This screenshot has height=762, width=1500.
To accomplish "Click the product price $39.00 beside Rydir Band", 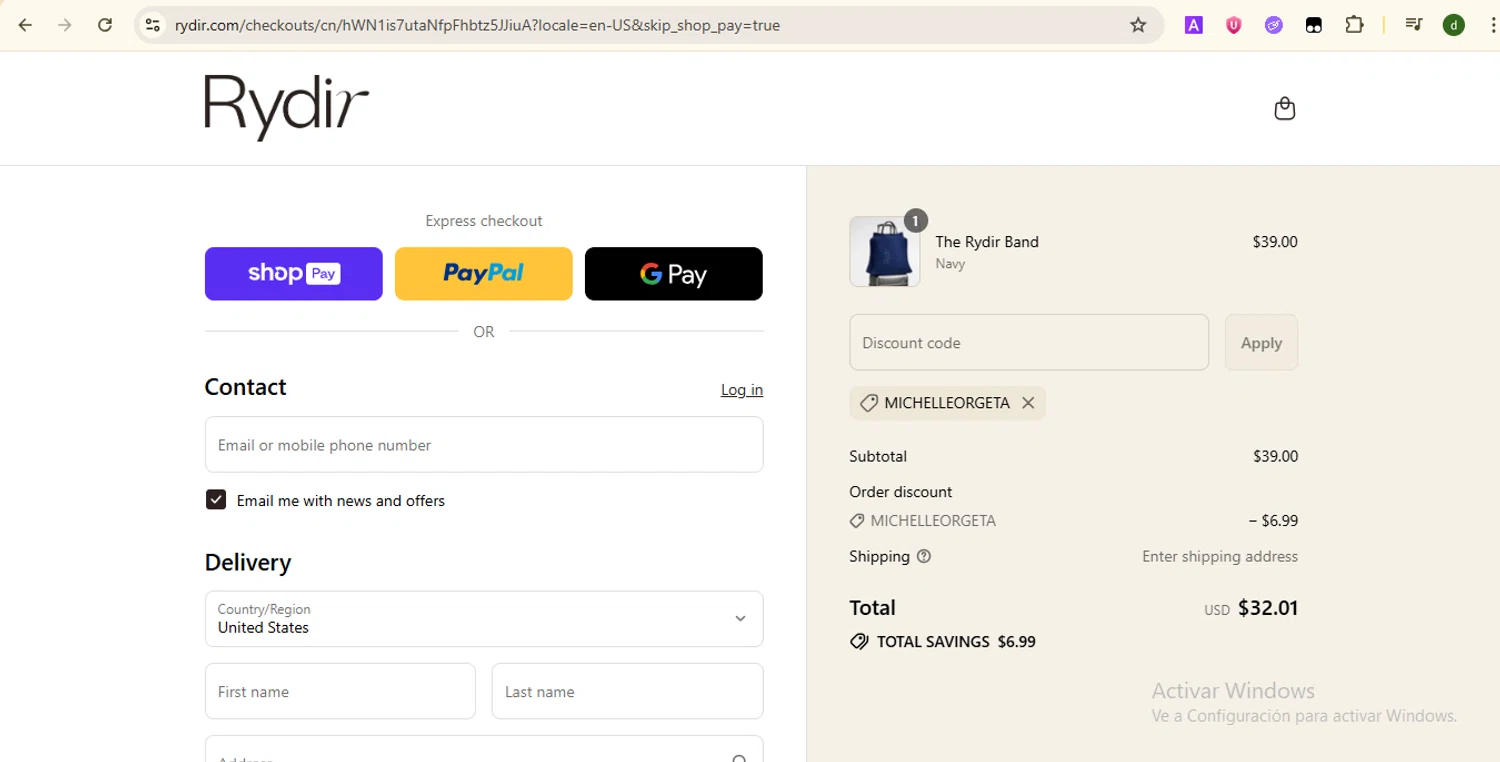I will [x=1275, y=242].
